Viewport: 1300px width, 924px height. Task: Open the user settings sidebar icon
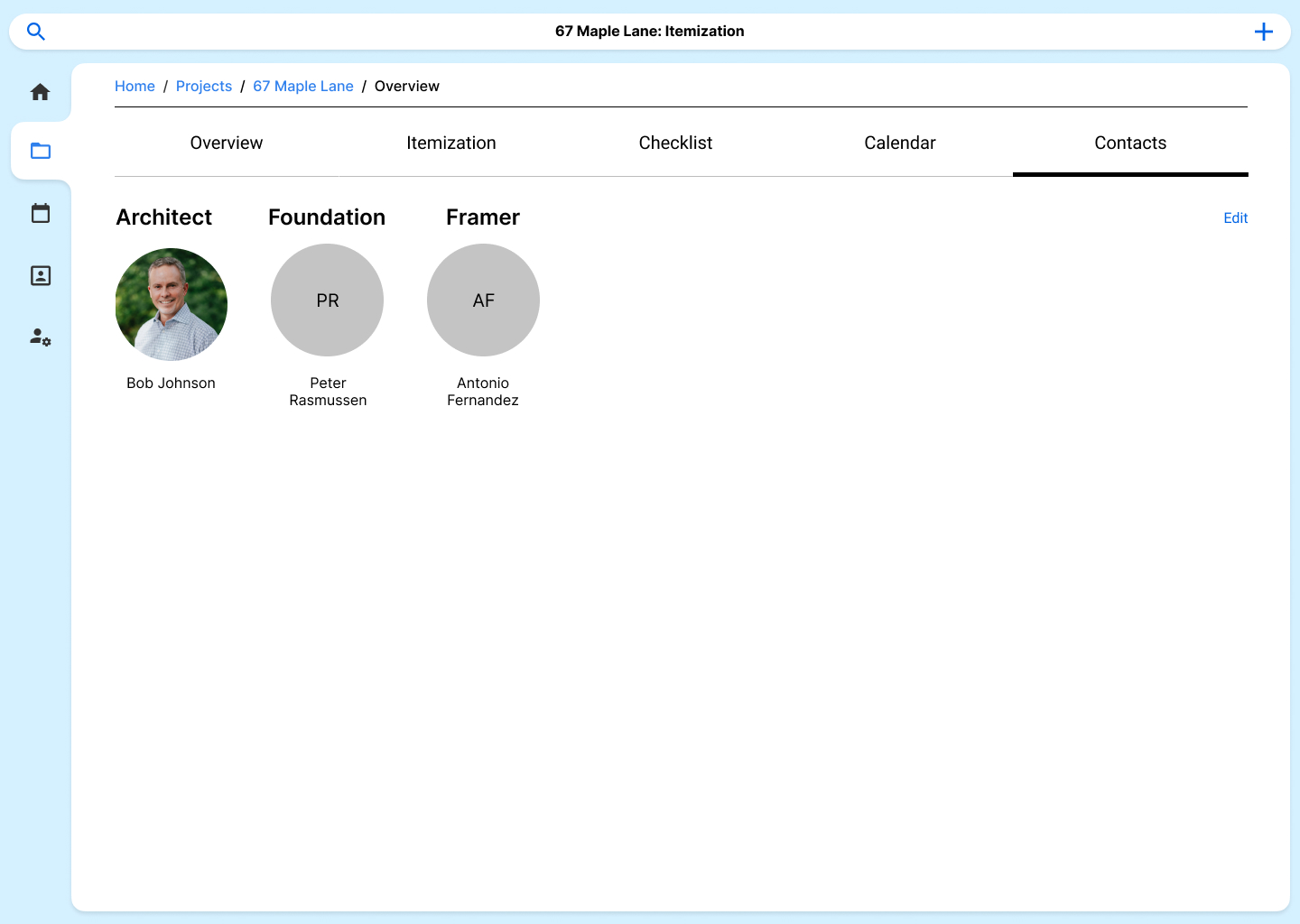coord(41,337)
